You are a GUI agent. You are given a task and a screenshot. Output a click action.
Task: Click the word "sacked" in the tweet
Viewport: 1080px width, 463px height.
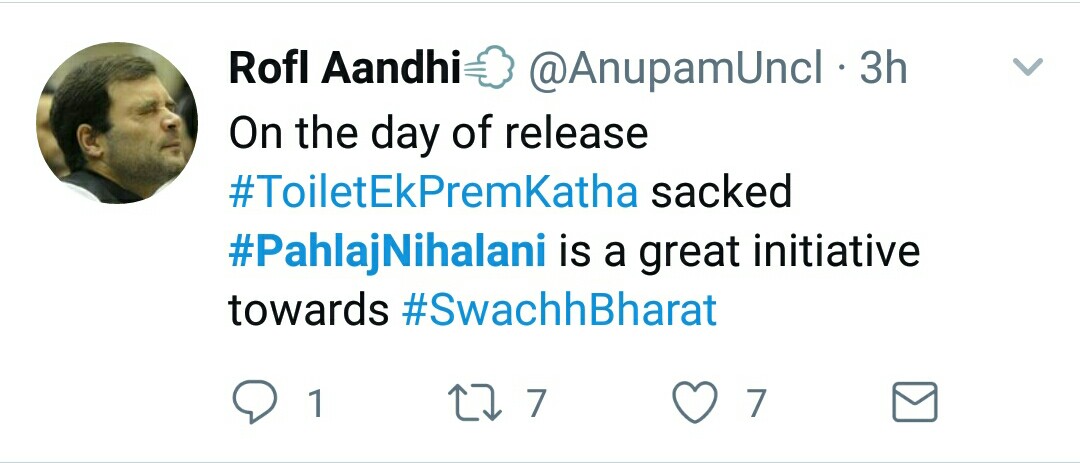tap(721, 192)
